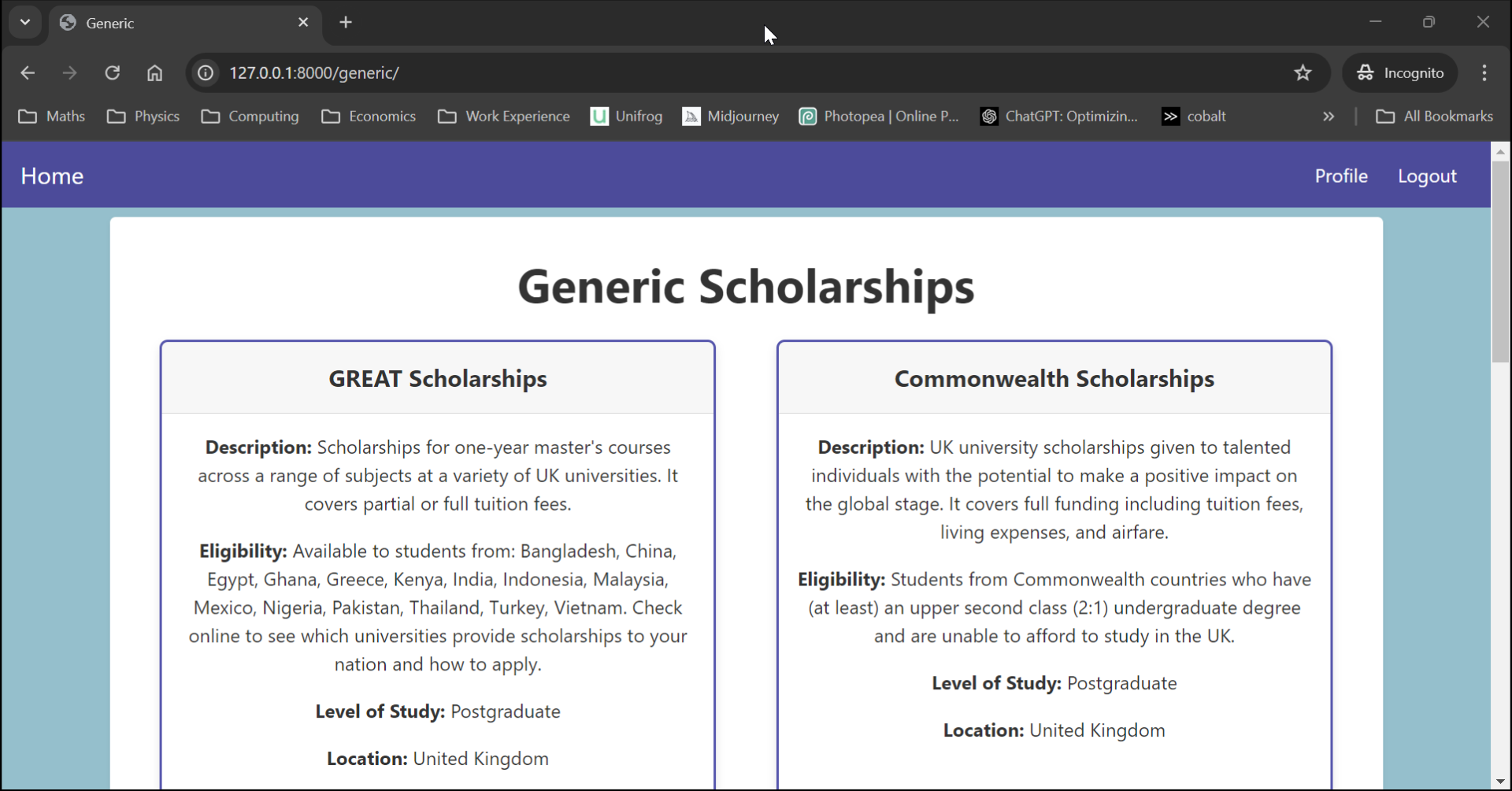Image resolution: width=1512 pixels, height=791 pixels.
Task: View site information icon in address bar
Action: coord(206,73)
